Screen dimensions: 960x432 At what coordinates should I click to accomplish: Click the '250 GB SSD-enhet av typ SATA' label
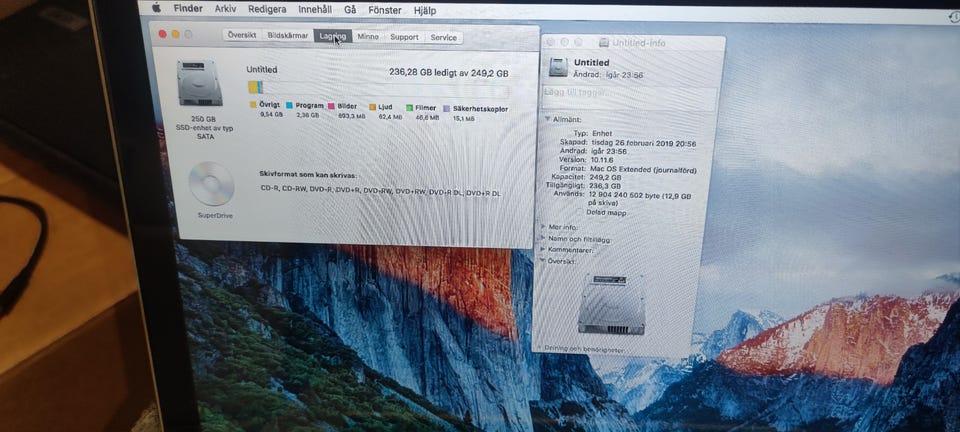tap(203, 128)
